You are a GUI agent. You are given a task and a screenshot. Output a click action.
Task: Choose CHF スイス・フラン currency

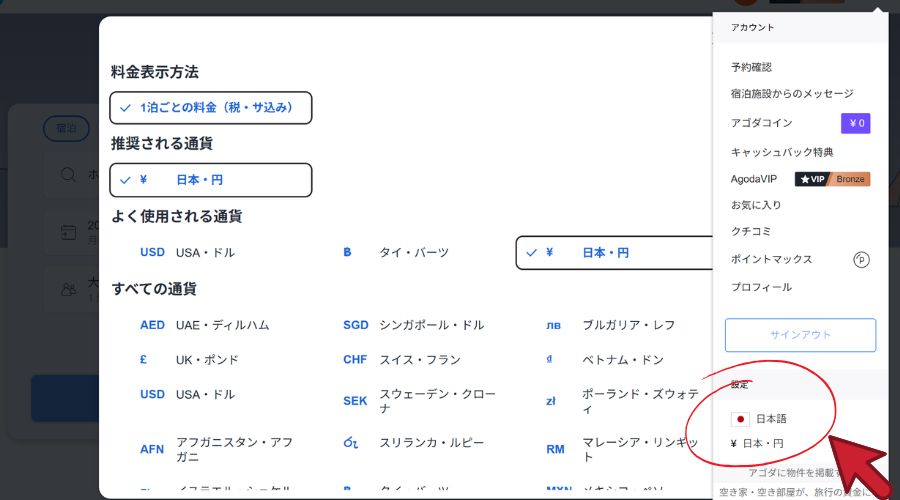[x=402, y=360]
